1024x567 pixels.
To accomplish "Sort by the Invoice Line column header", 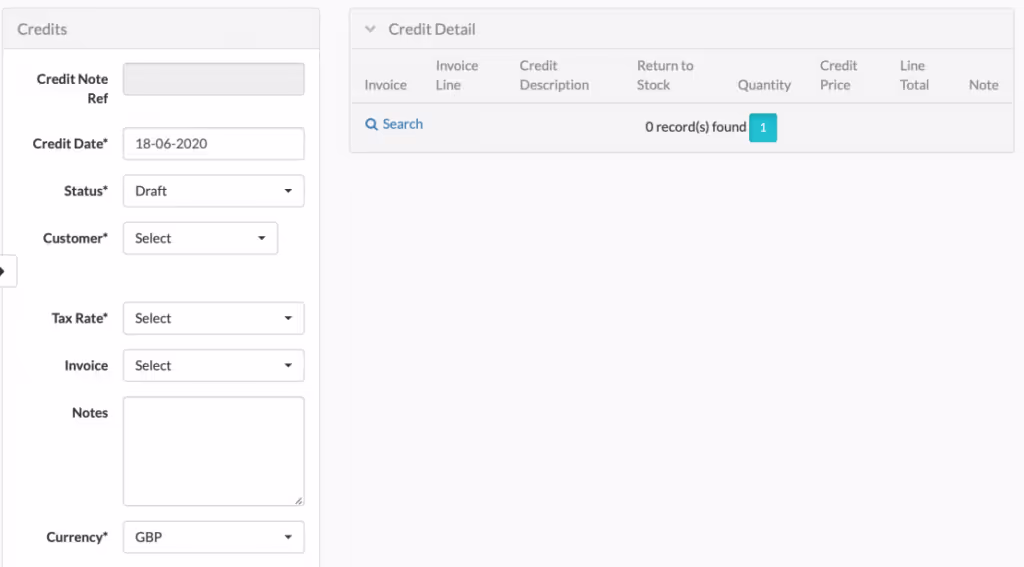I will click(456, 75).
